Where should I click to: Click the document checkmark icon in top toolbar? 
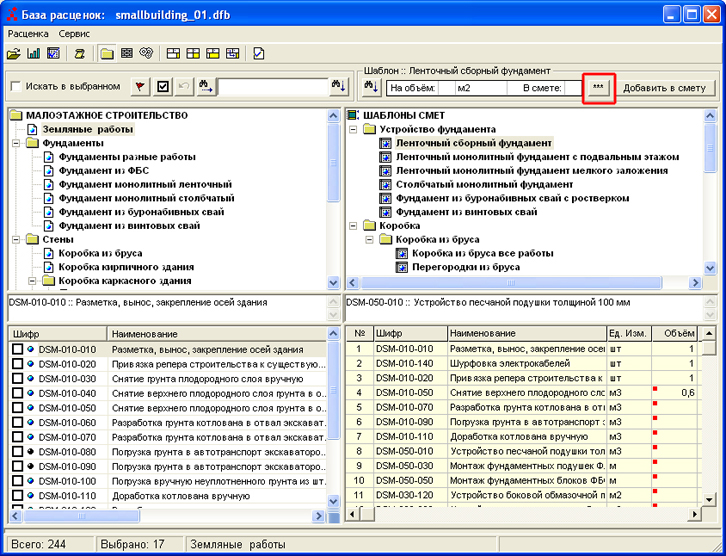pyautogui.click(x=259, y=53)
